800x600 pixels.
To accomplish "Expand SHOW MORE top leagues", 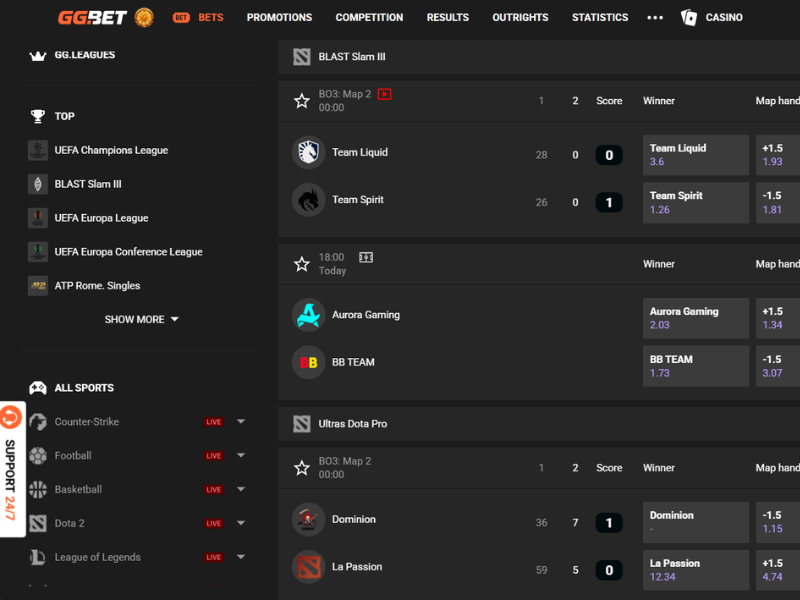I will coord(141,319).
